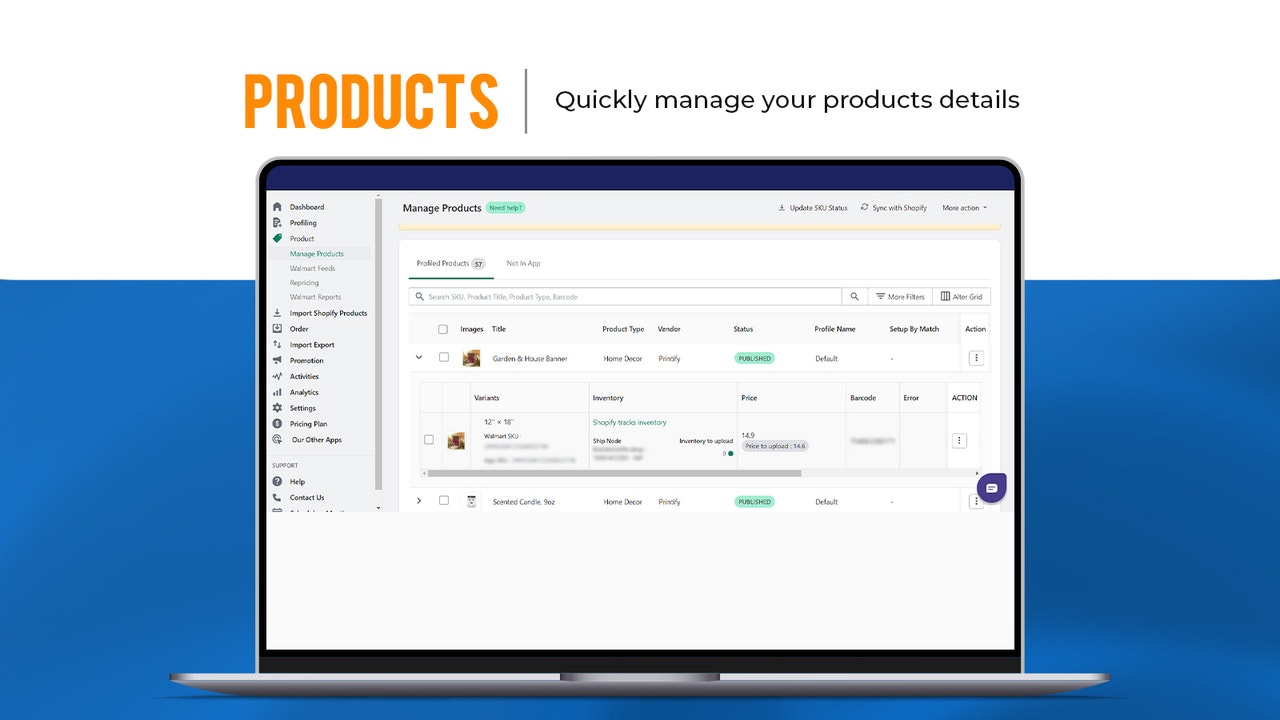This screenshot has width=1280, height=720.
Task: Select Walmart Feeds in the sidebar
Action: 313,268
